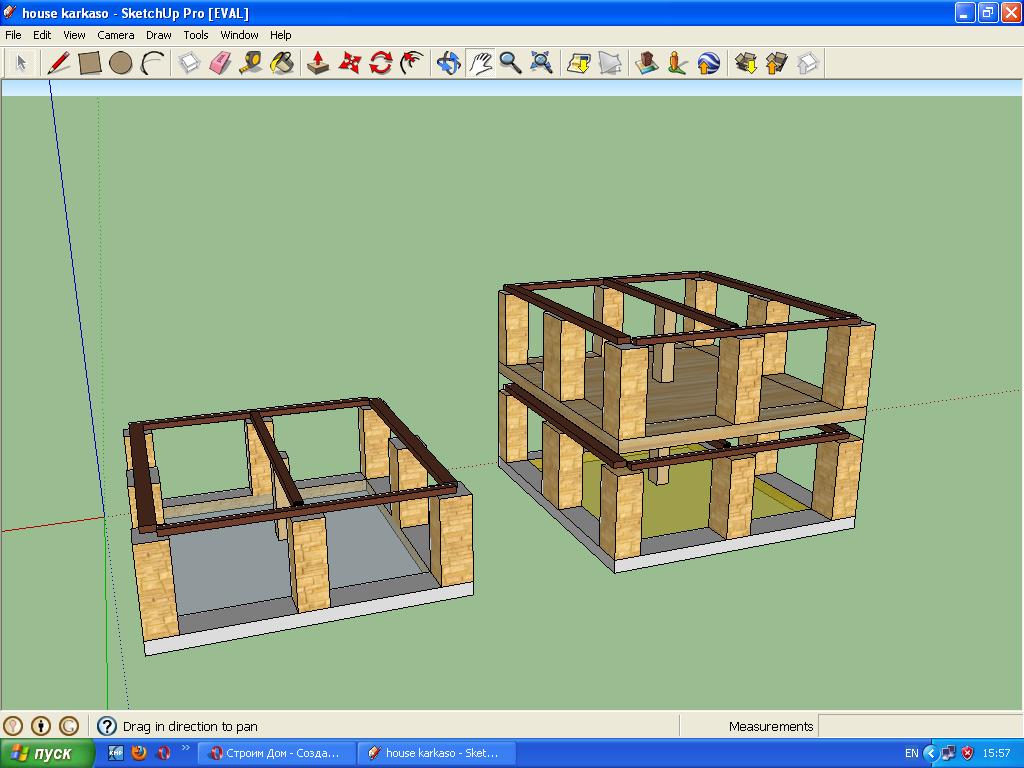
Task: Pick the Circle drawing tool
Action: point(121,63)
